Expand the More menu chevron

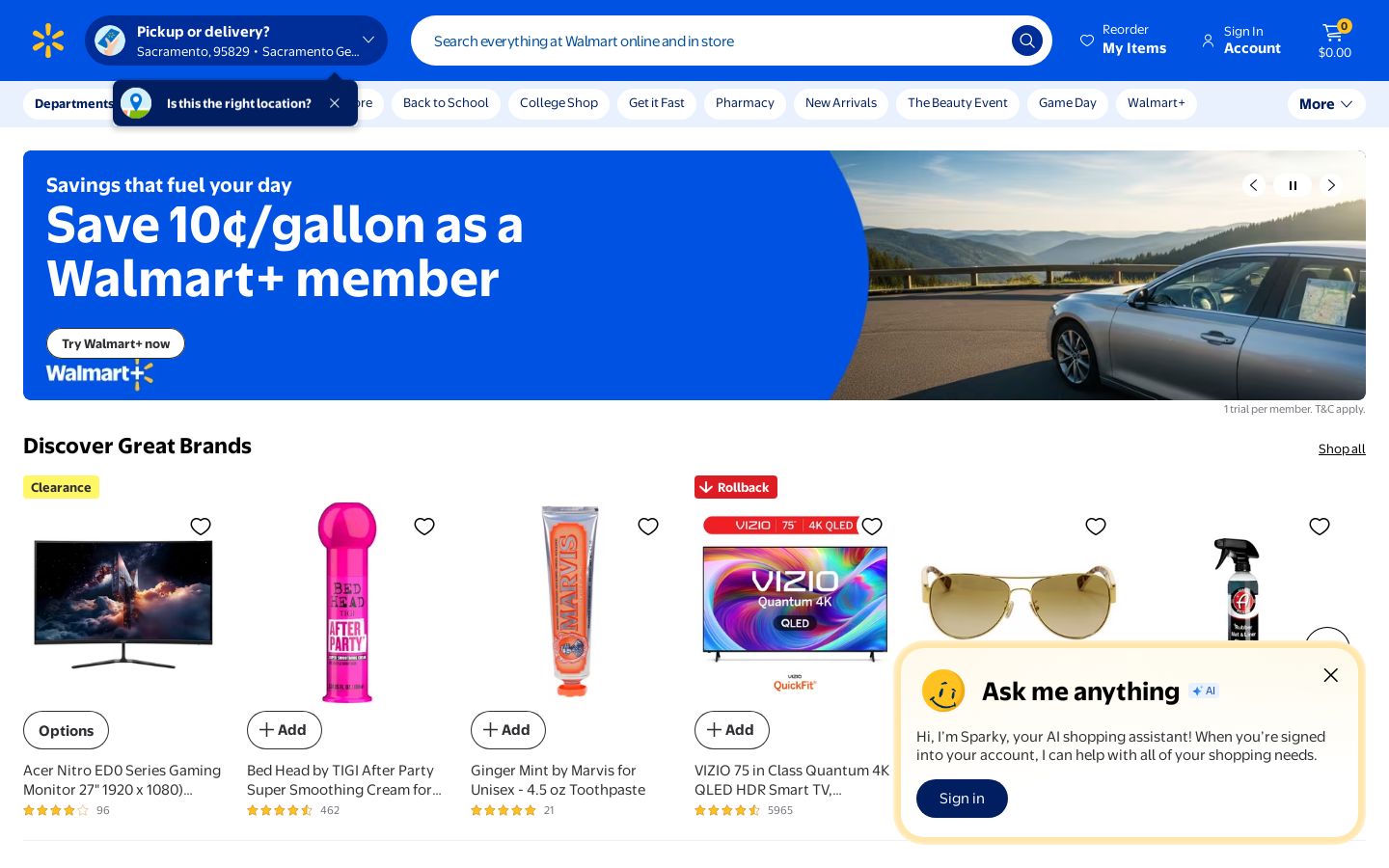pyautogui.click(x=1347, y=104)
